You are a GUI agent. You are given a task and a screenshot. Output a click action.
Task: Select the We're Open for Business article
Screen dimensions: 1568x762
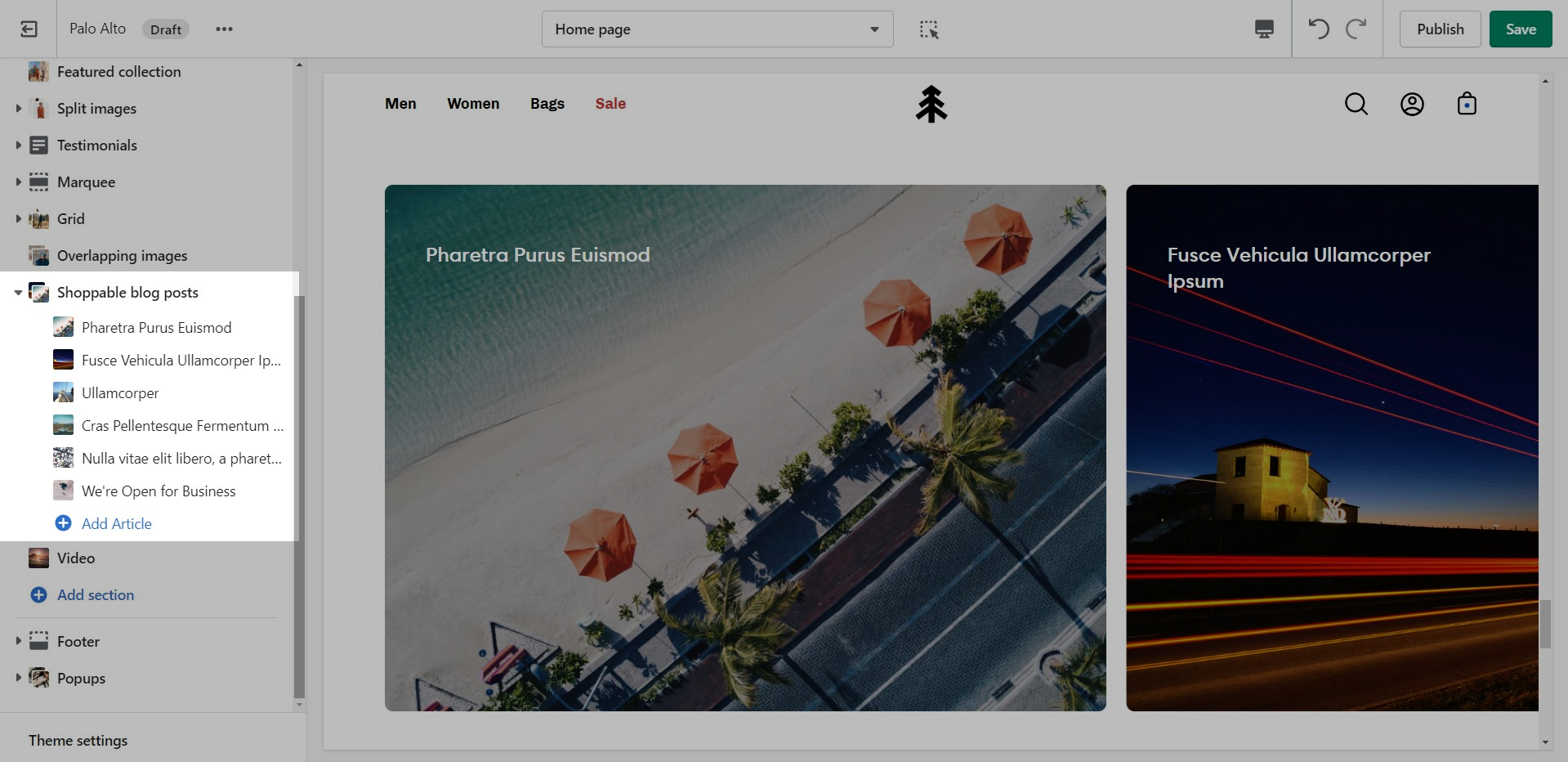click(158, 491)
